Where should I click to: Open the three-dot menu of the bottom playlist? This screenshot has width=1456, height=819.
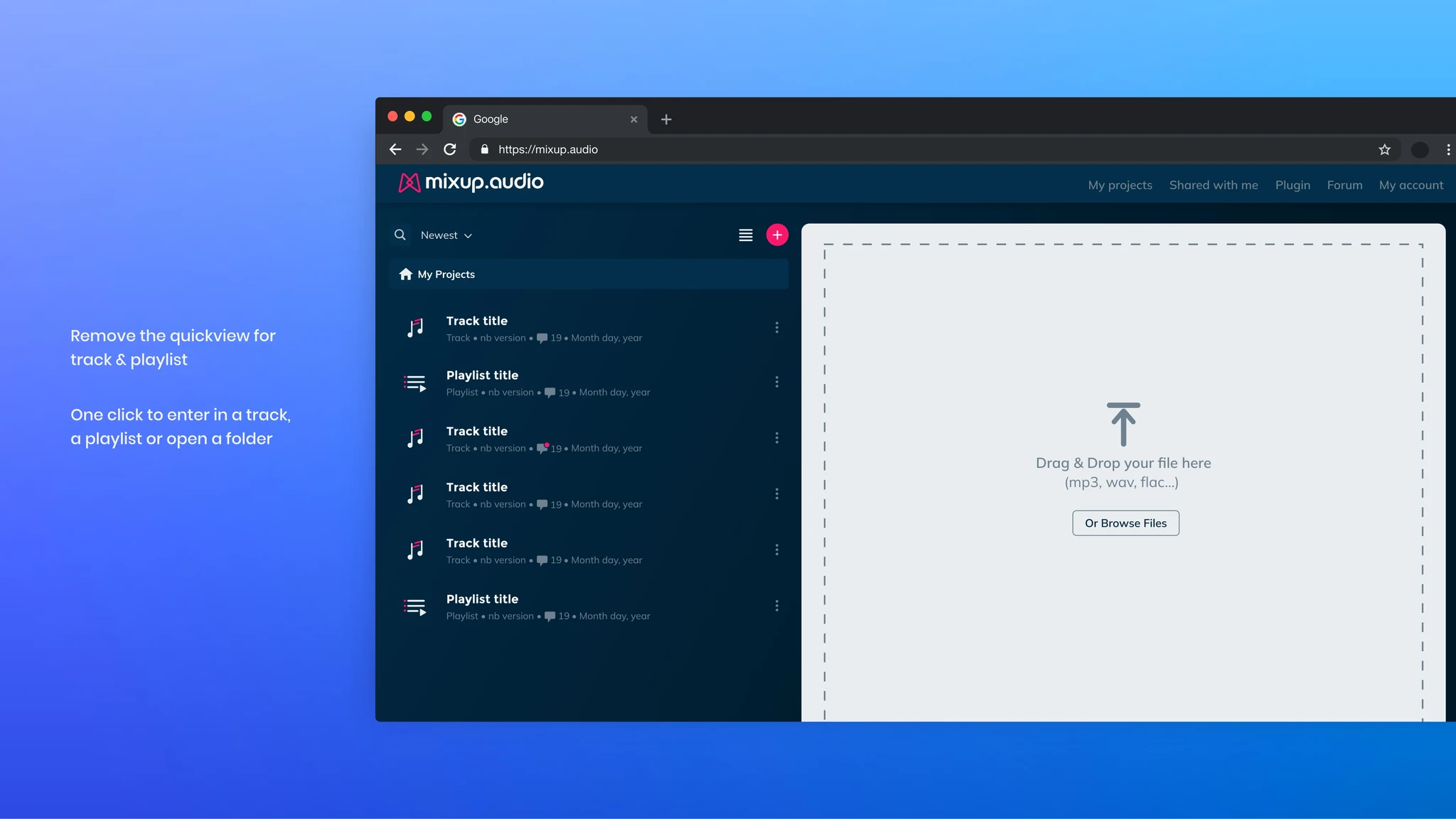coord(776,606)
